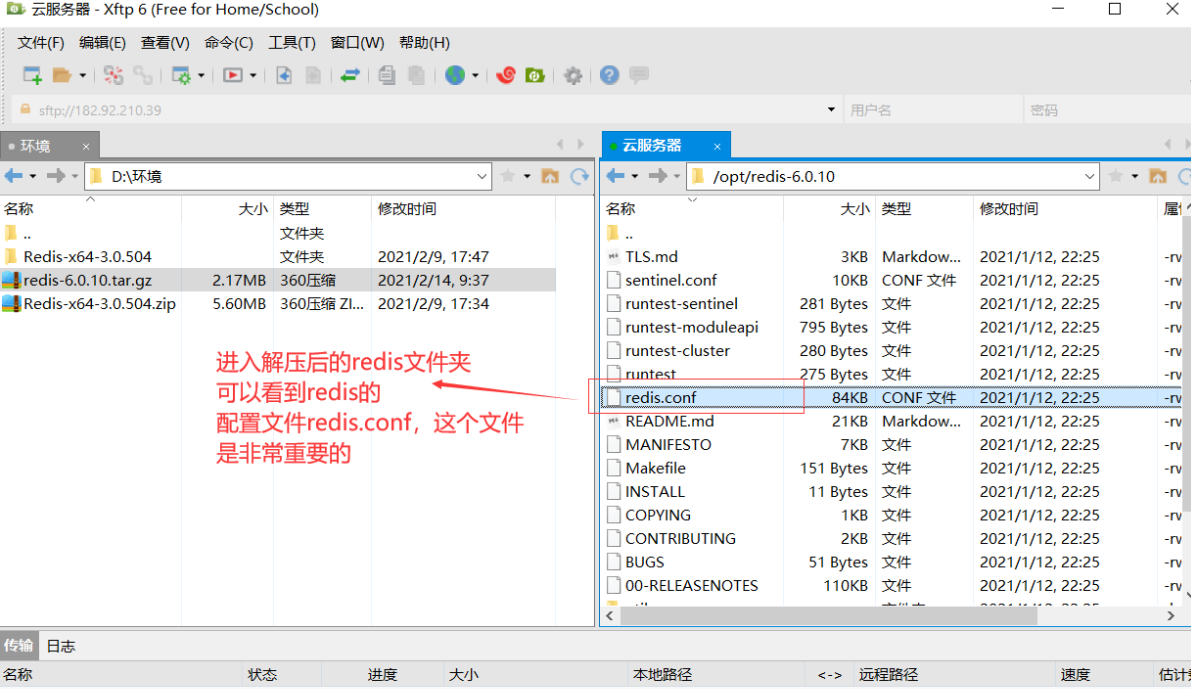Click the remote pane horizontal scrollbar

(829, 616)
